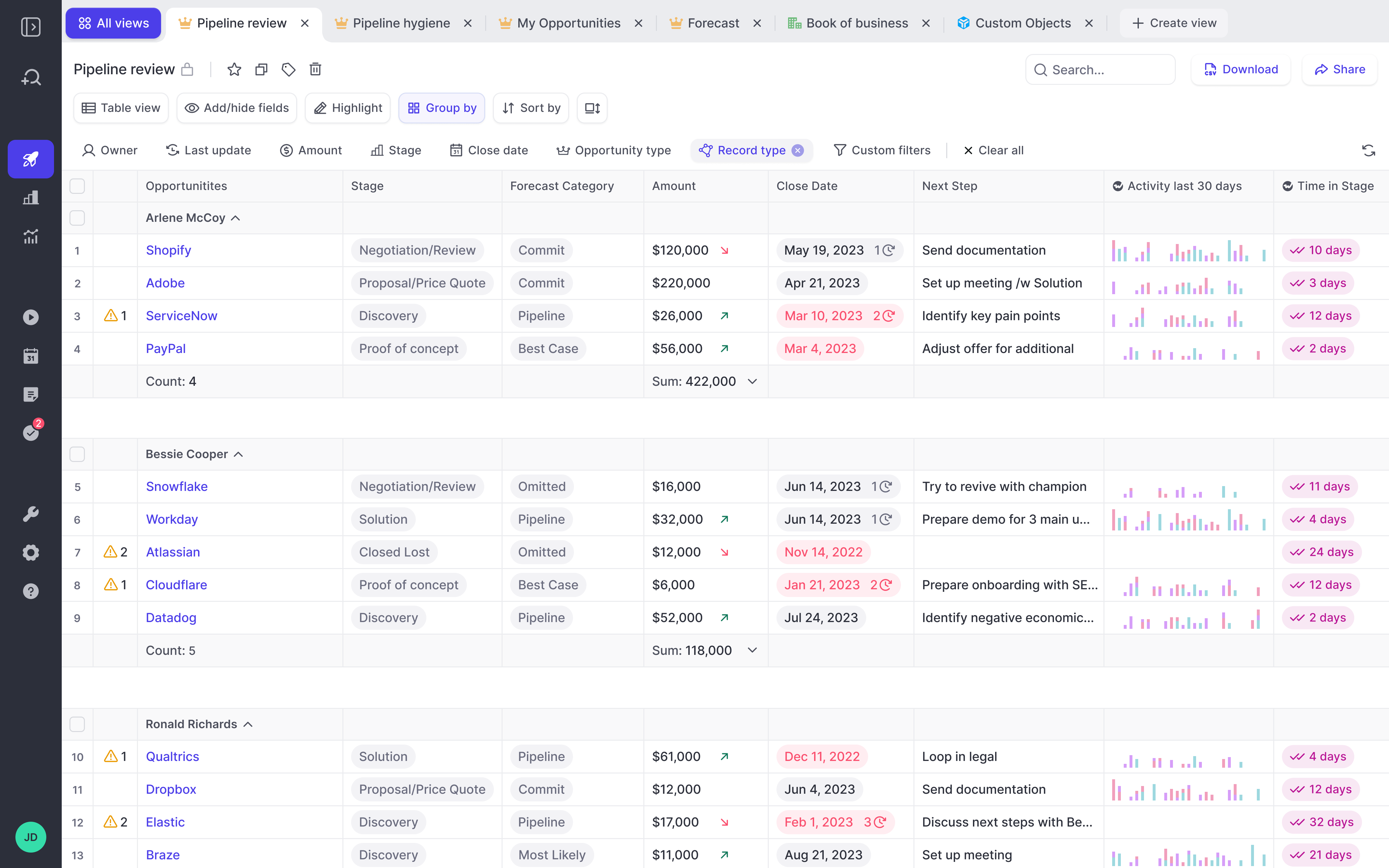Refresh the table with sync icon
This screenshot has width=1389, height=868.
pyautogui.click(x=1368, y=150)
